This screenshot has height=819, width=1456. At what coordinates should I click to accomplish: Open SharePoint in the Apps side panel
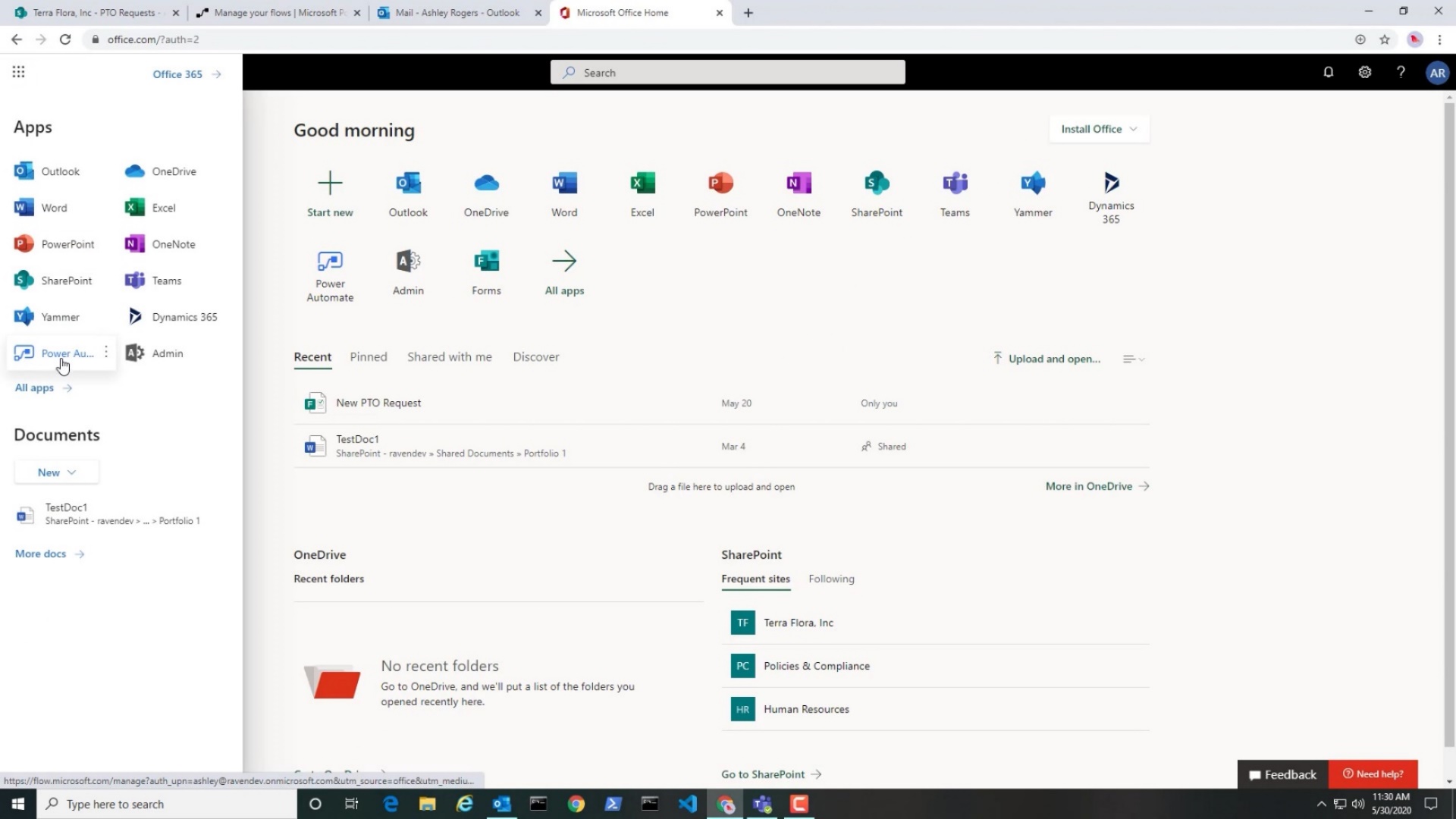53,281
